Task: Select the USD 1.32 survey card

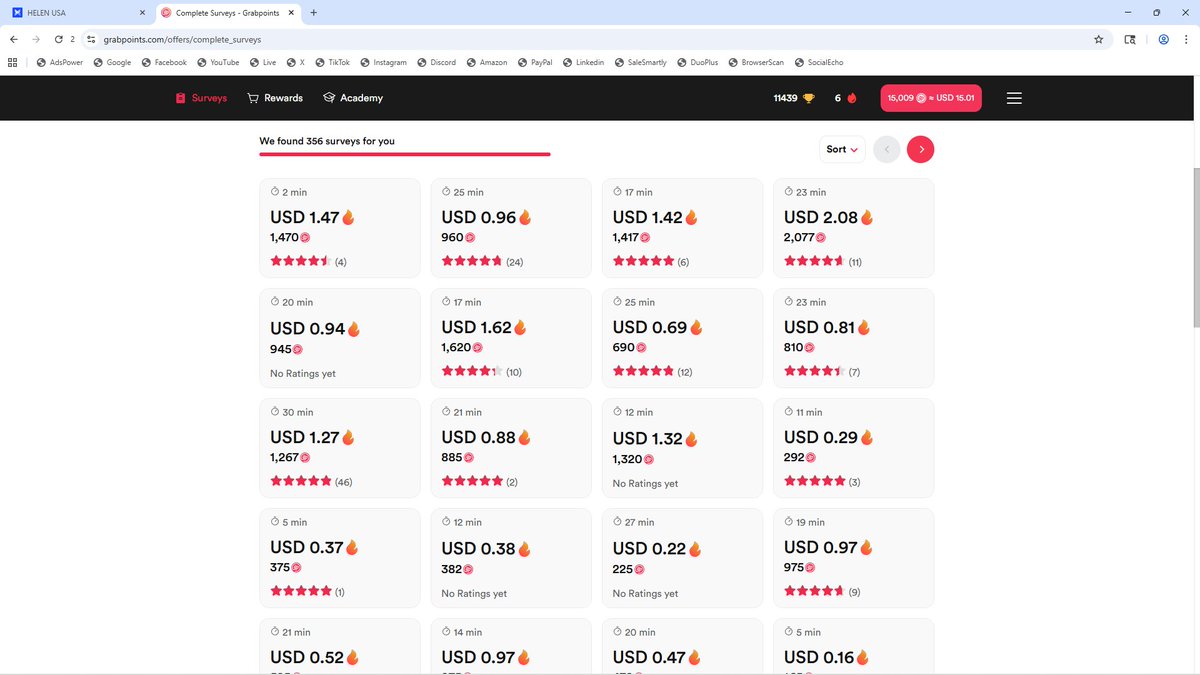Action: click(682, 448)
